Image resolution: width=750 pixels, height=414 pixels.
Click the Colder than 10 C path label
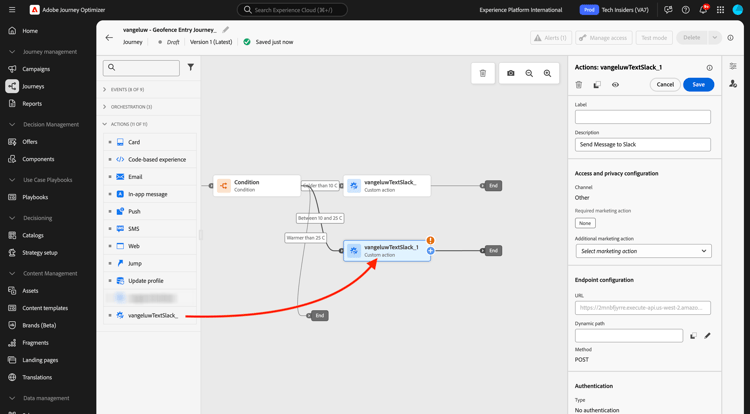(320, 185)
